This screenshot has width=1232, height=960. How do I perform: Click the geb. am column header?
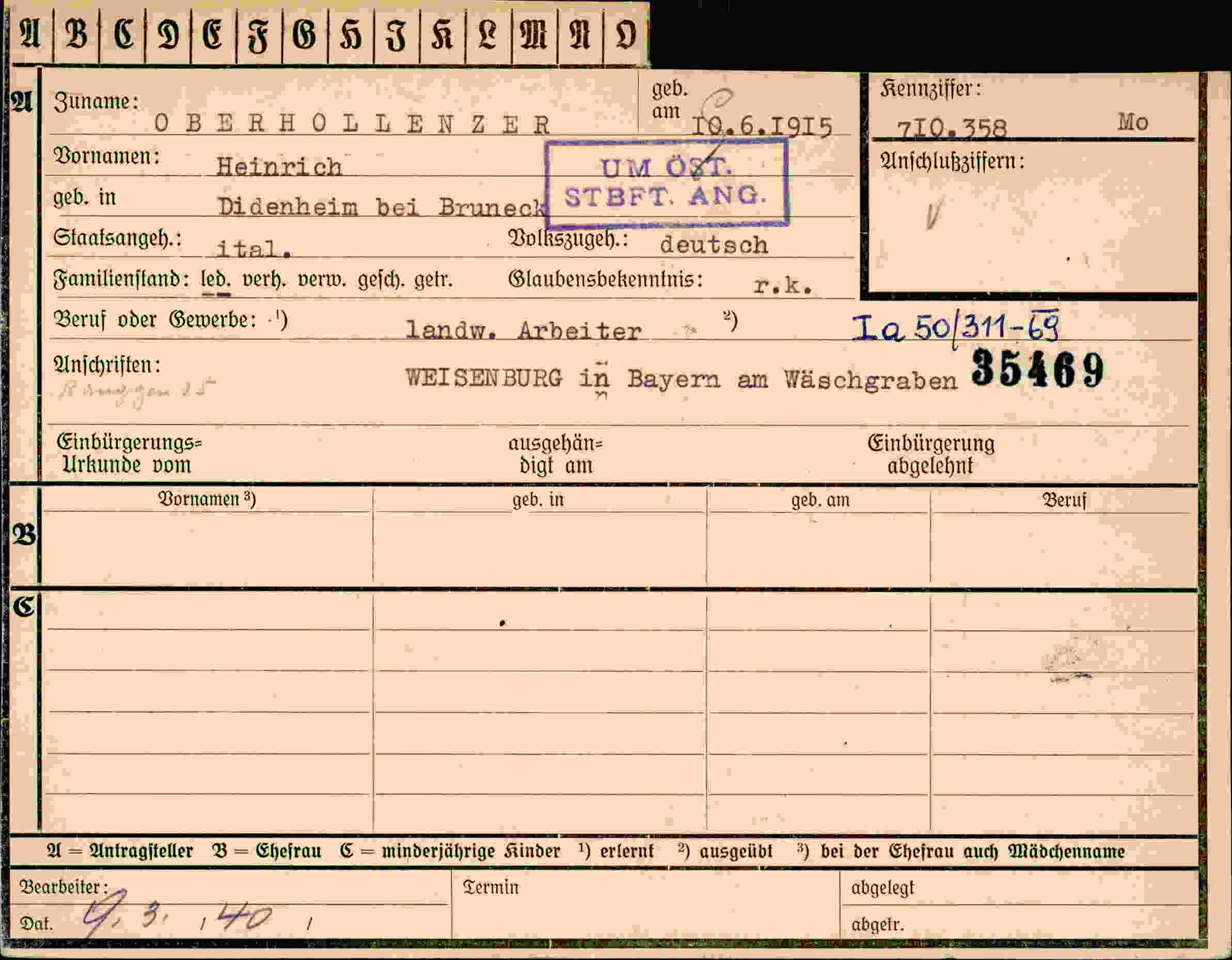820,501
